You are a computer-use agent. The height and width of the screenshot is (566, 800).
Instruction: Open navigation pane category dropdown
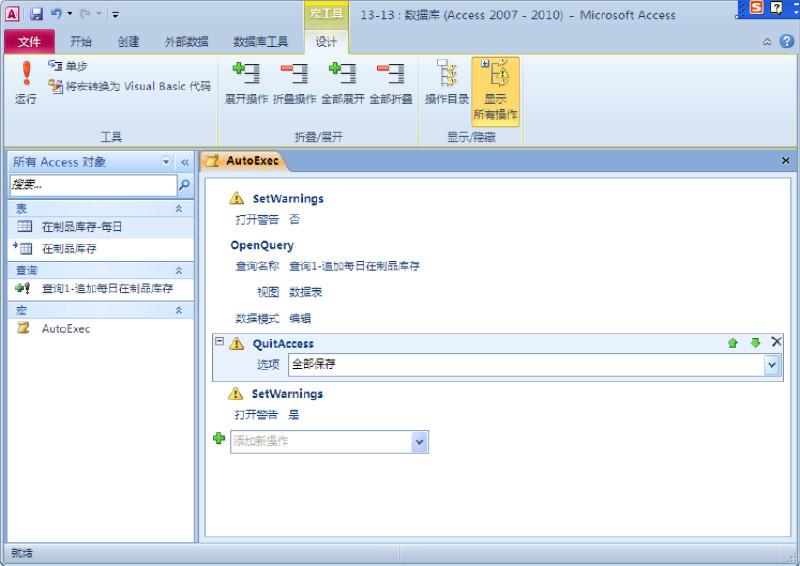pyautogui.click(x=166, y=162)
